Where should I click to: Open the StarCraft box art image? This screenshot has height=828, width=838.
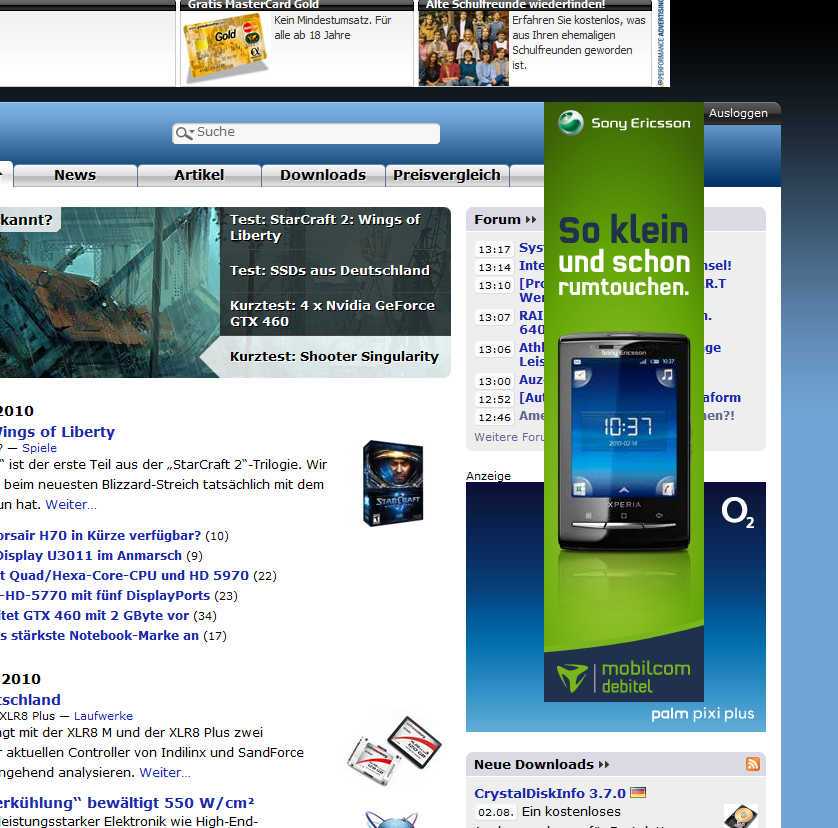coord(393,483)
